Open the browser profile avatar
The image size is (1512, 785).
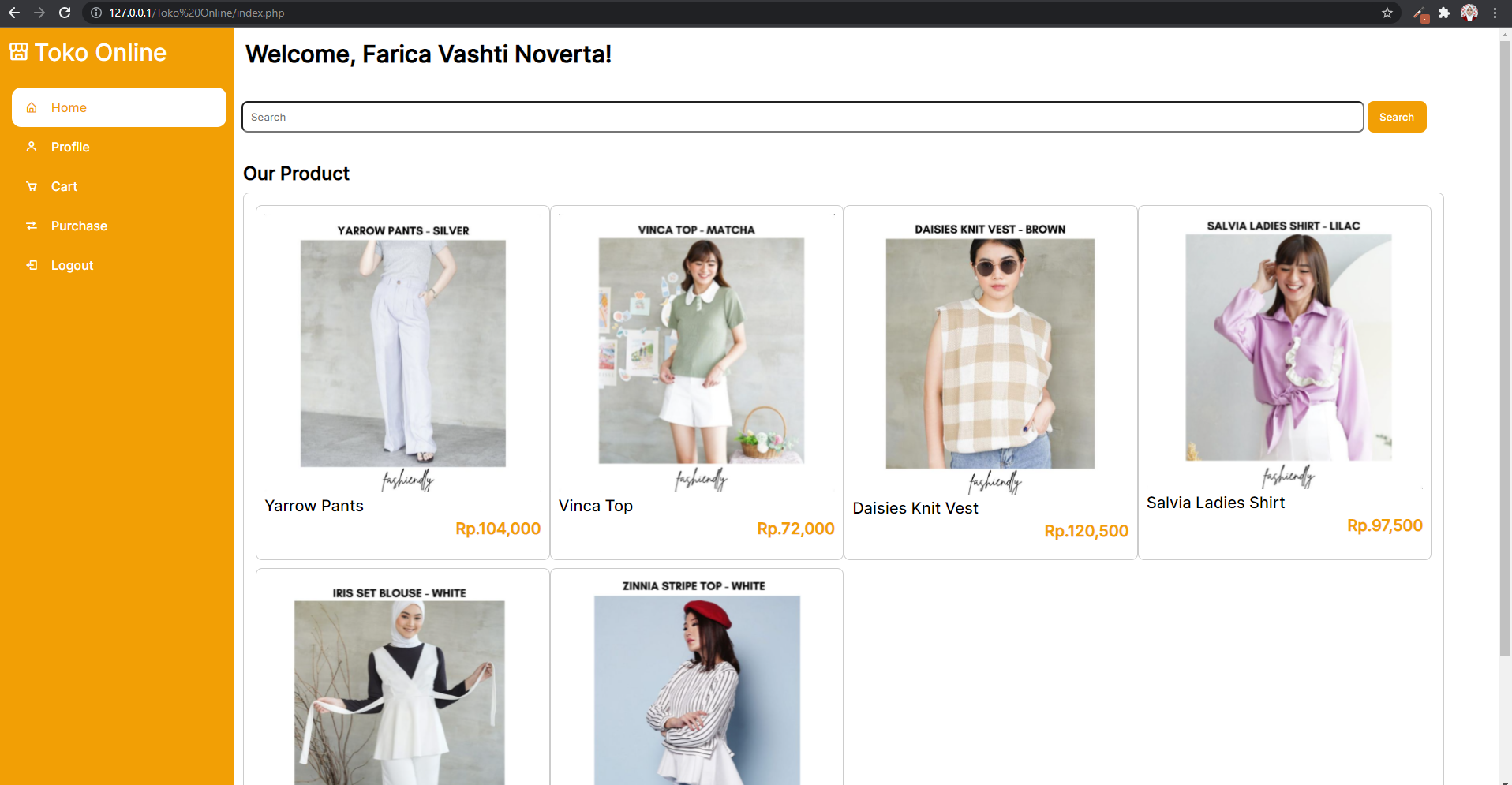(x=1469, y=13)
